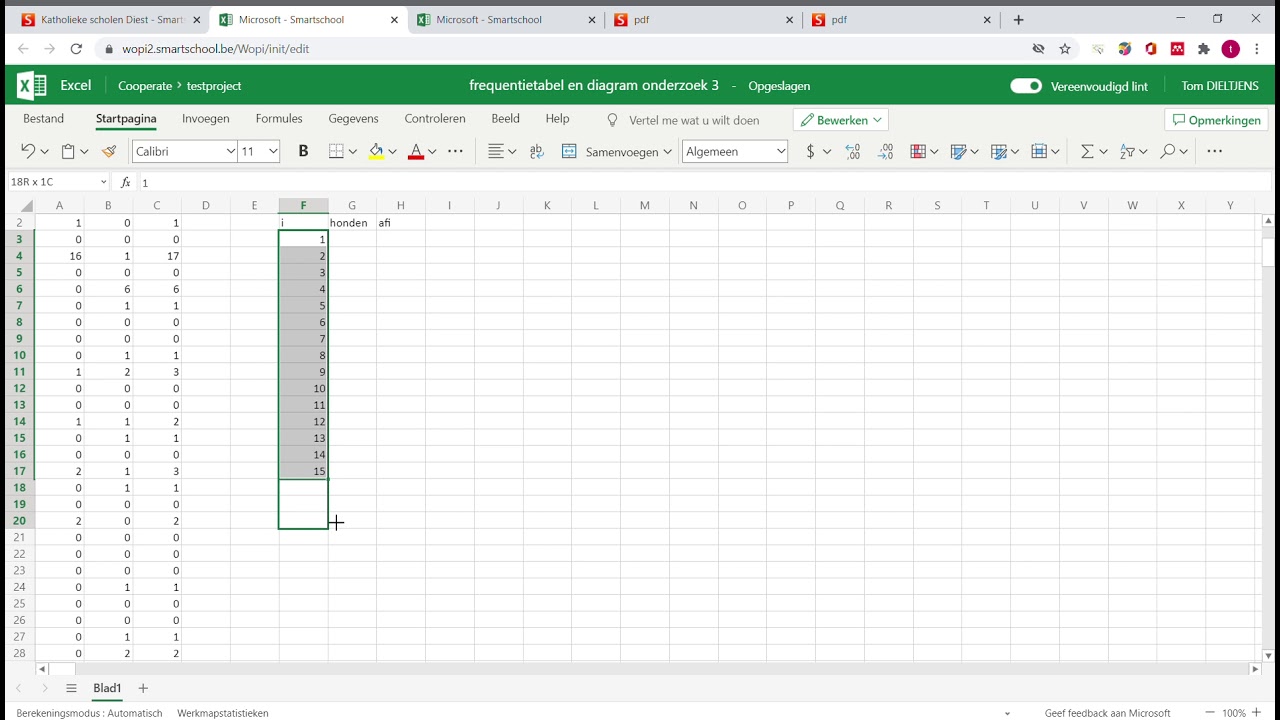
Task: Click the text alignment icon
Action: (x=495, y=151)
